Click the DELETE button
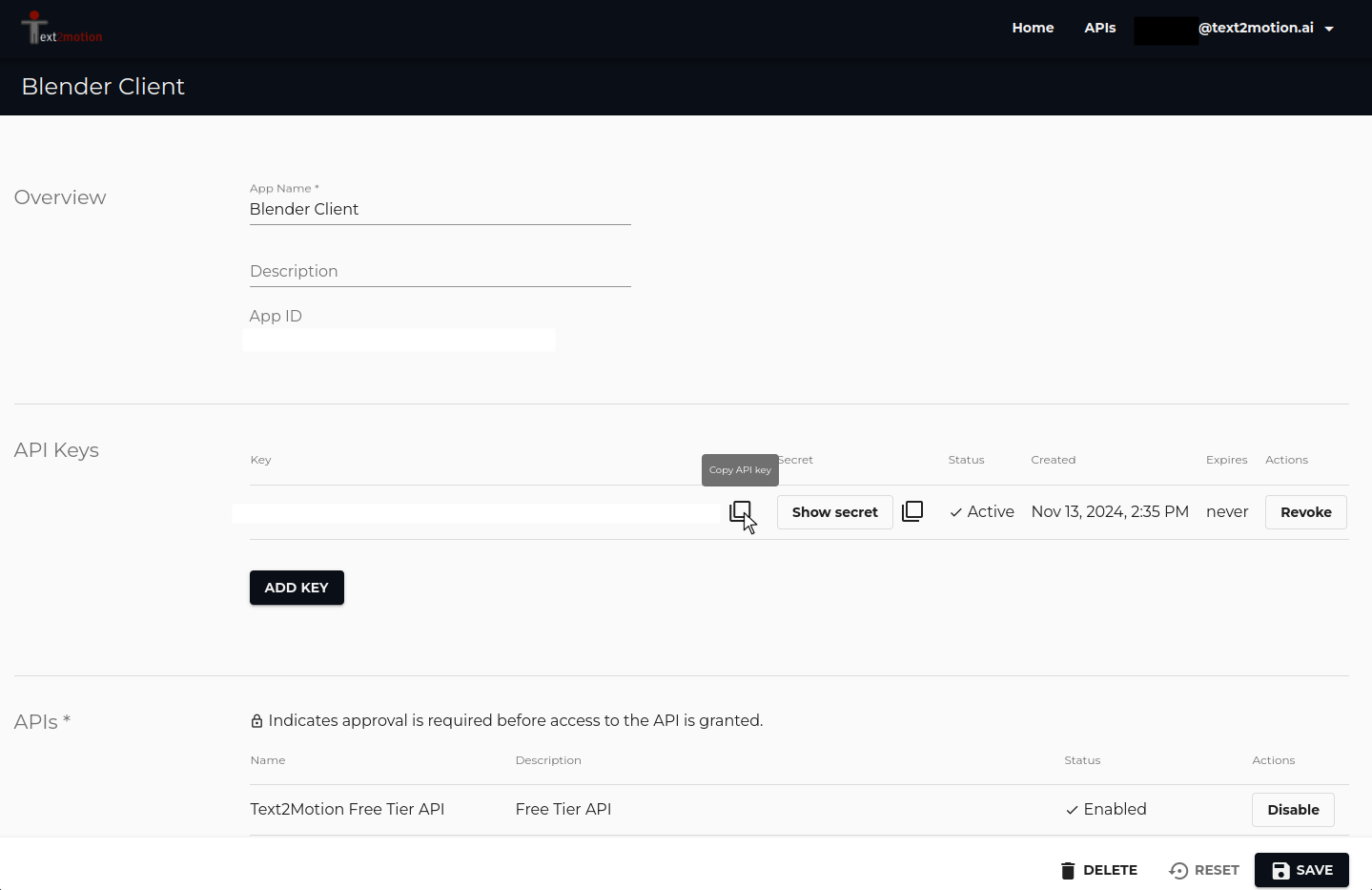The width and height of the screenshot is (1372, 890). point(1099,870)
